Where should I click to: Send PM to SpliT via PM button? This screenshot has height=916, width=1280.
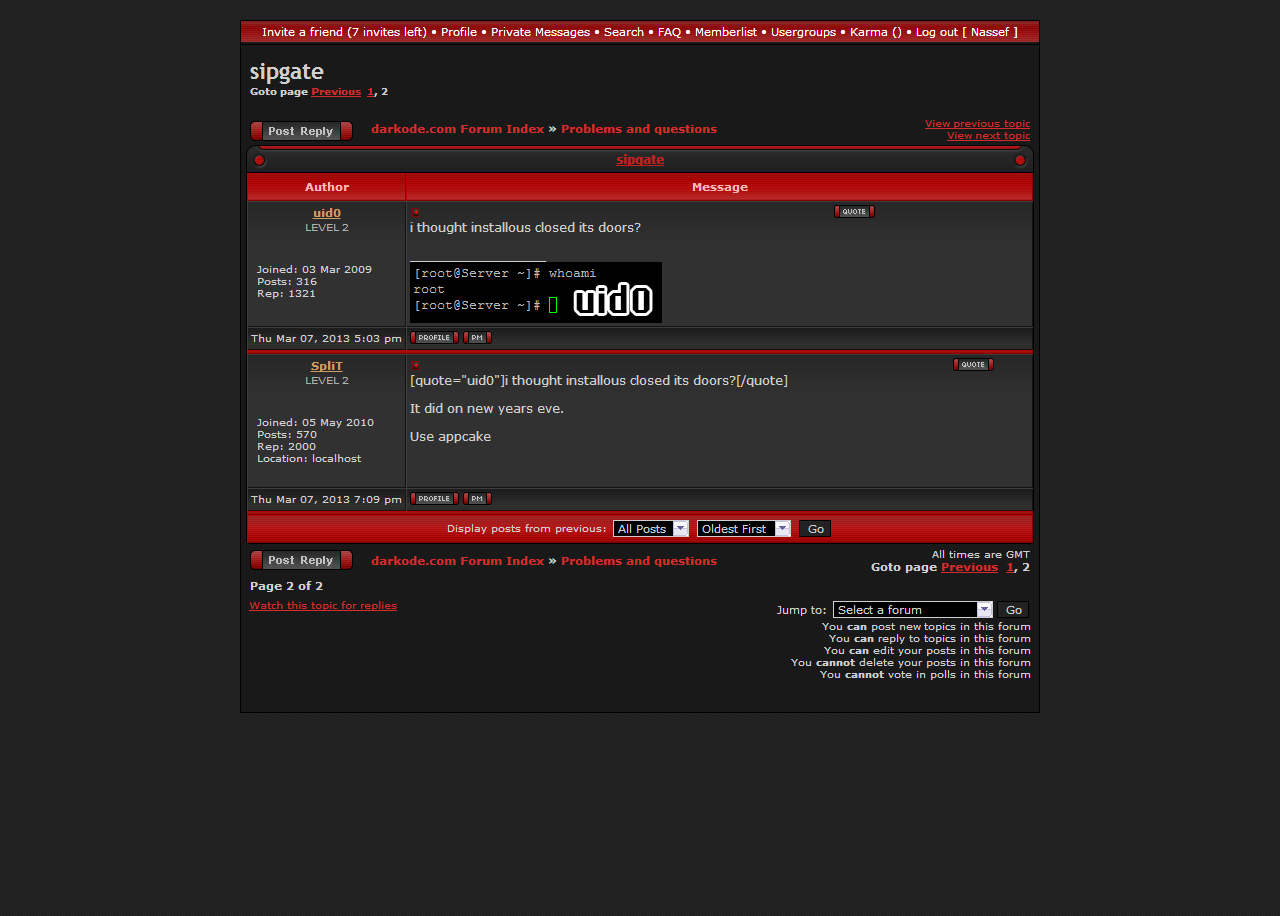pyautogui.click(x=477, y=499)
